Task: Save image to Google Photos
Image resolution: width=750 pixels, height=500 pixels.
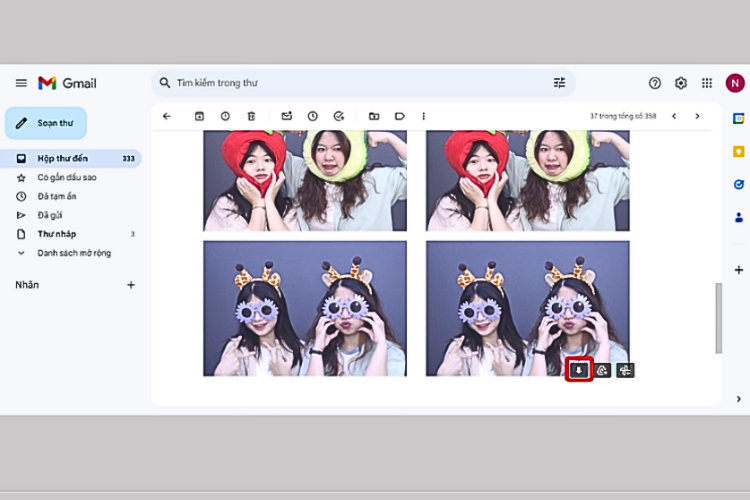Action: (x=625, y=370)
